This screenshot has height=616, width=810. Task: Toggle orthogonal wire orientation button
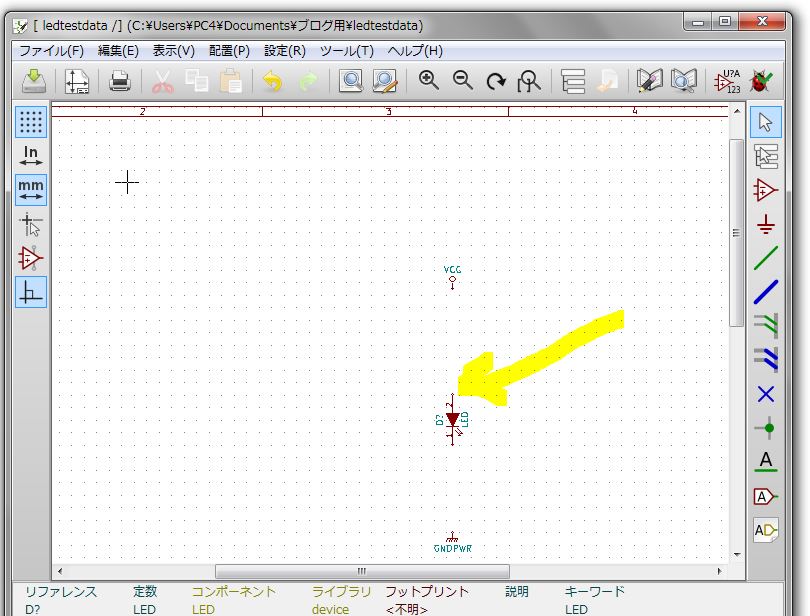click(x=31, y=292)
